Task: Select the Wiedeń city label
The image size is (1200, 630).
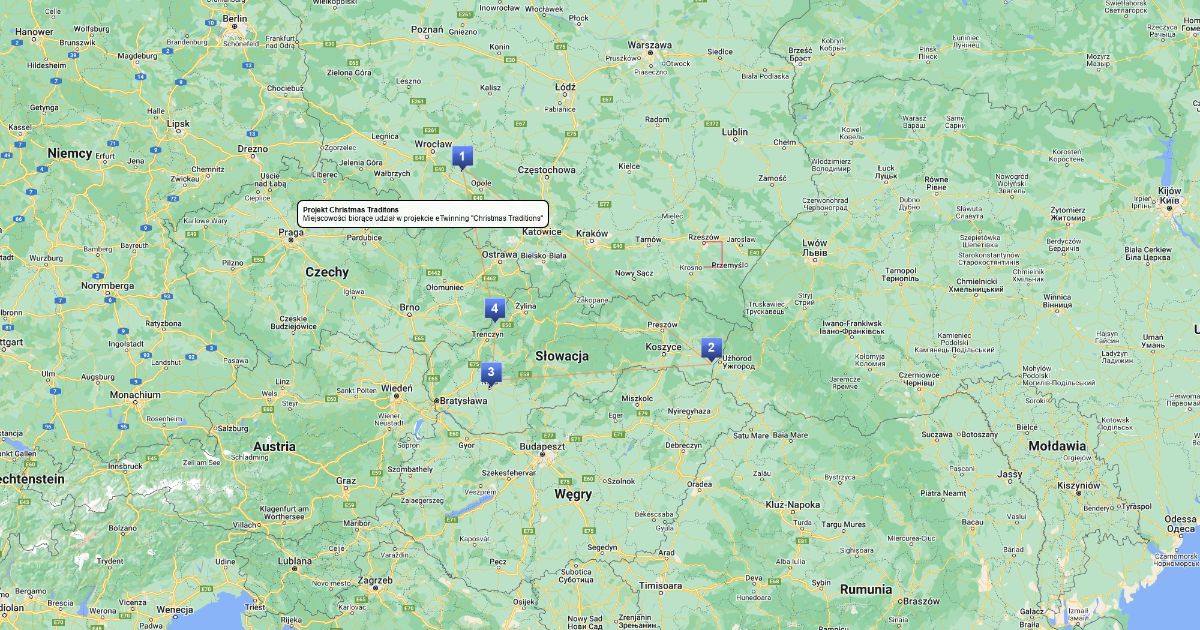Action: coord(396,388)
